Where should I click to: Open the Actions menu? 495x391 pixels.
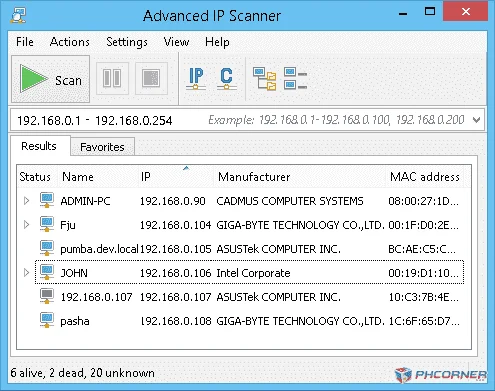point(70,42)
